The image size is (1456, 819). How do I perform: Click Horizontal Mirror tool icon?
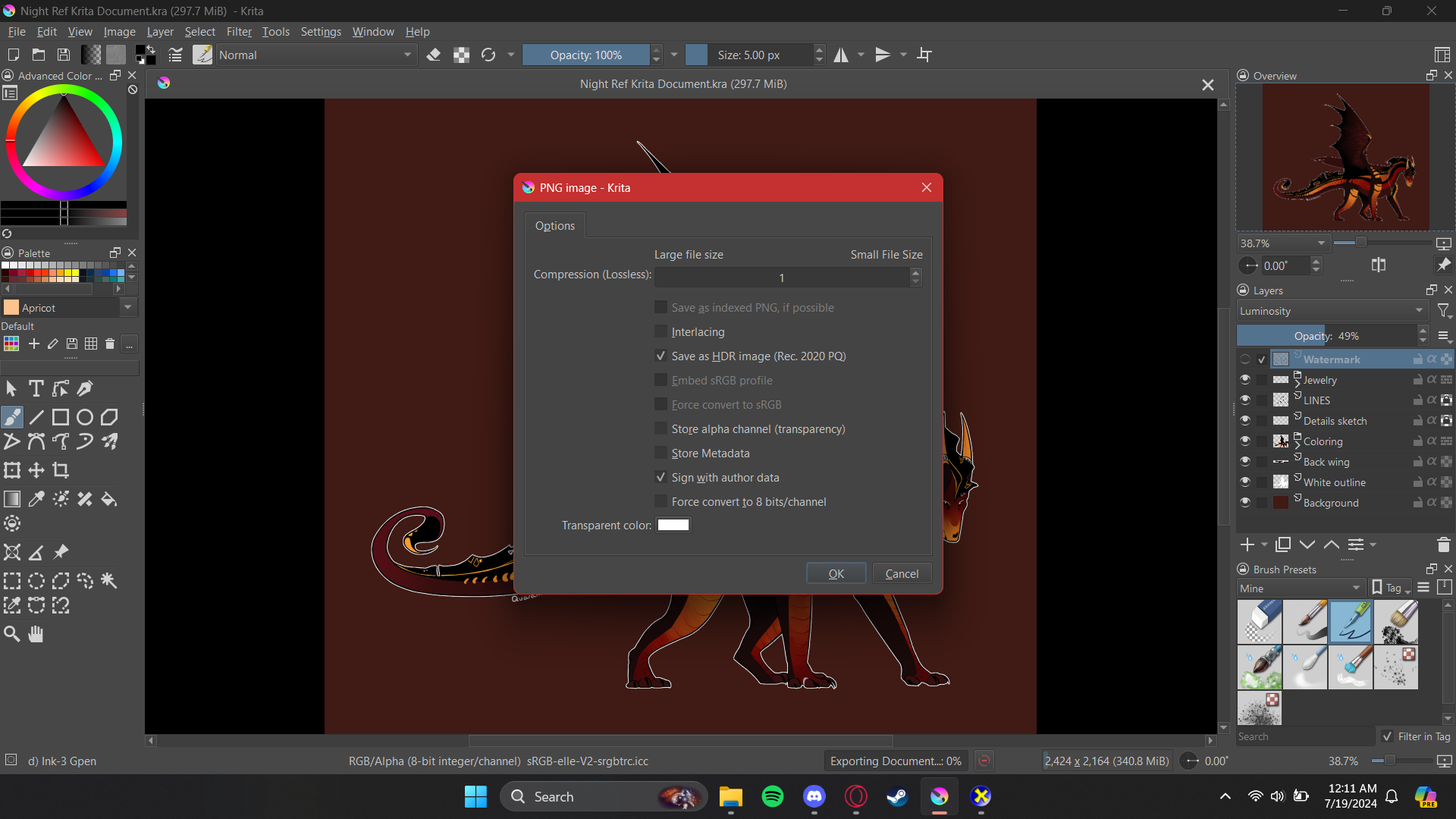tap(841, 55)
